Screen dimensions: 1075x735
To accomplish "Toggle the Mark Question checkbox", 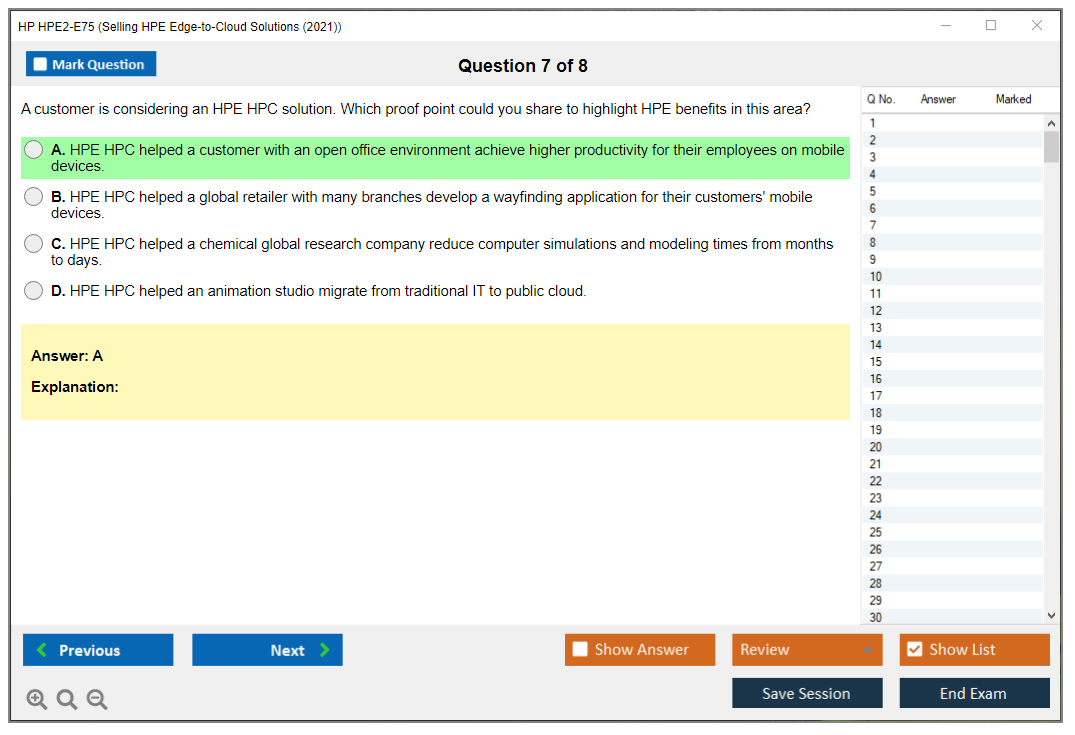I will tap(41, 65).
